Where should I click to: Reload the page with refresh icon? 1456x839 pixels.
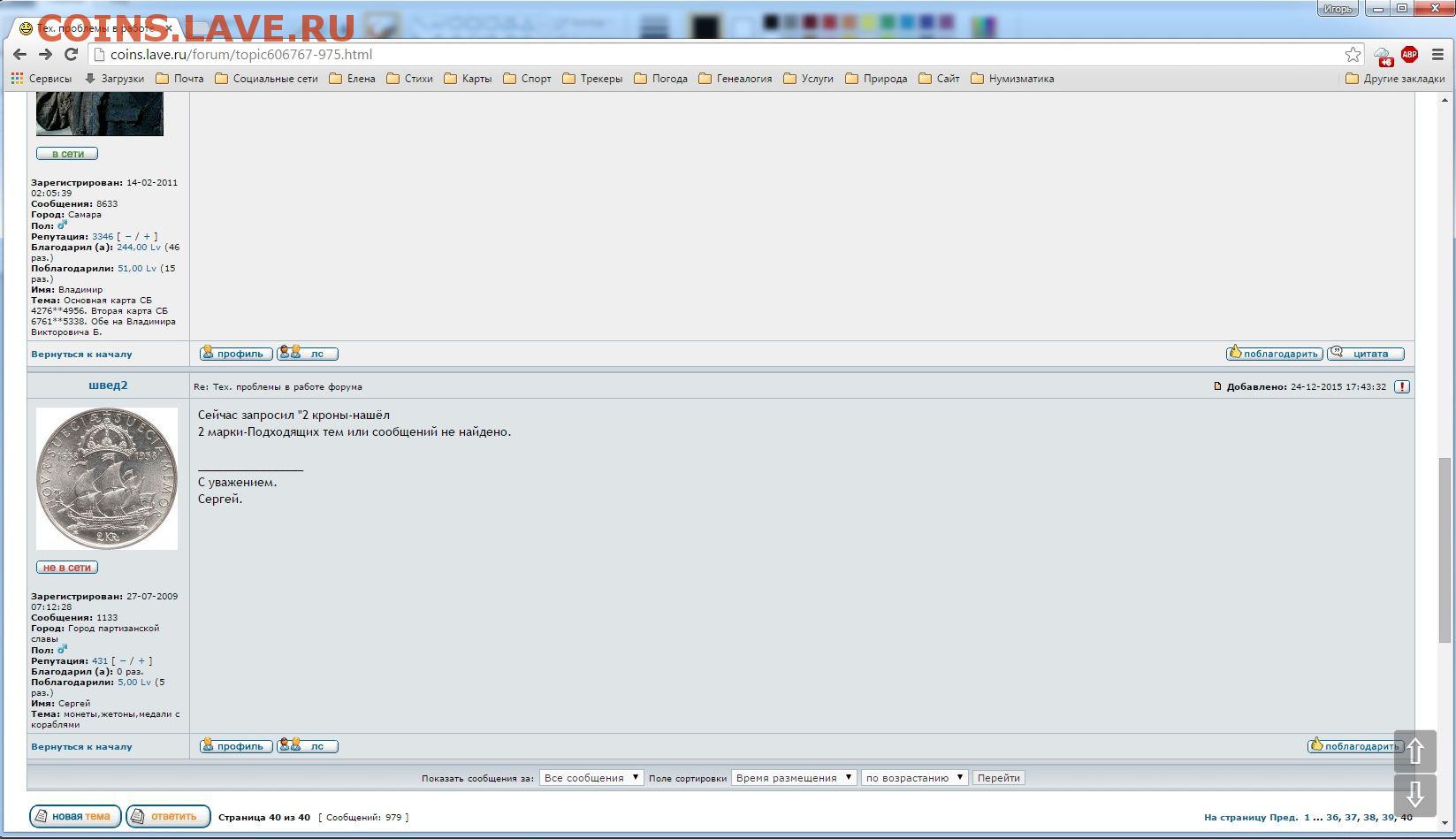pyautogui.click(x=72, y=54)
